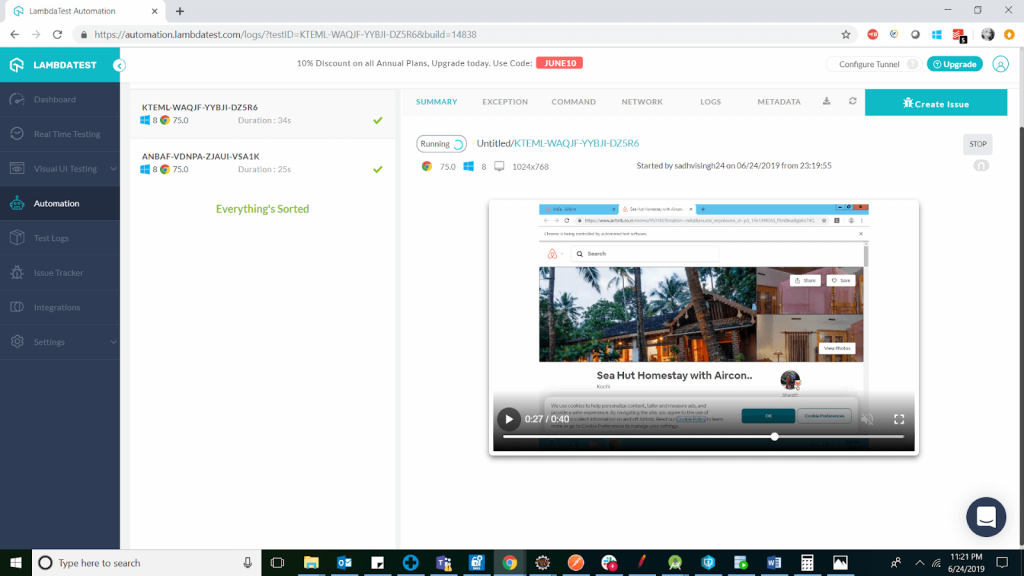Click the Create Issue button
Screen dimensions: 1024x576
click(935, 101)
